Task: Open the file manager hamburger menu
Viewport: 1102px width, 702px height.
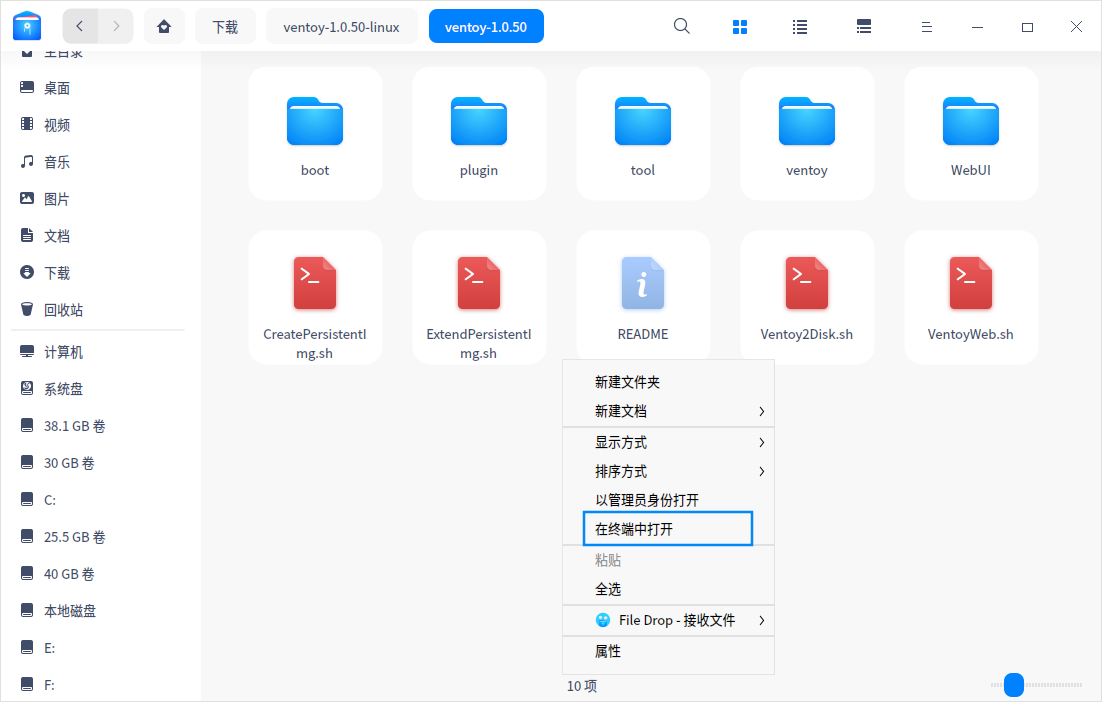Action: [926, 27]
